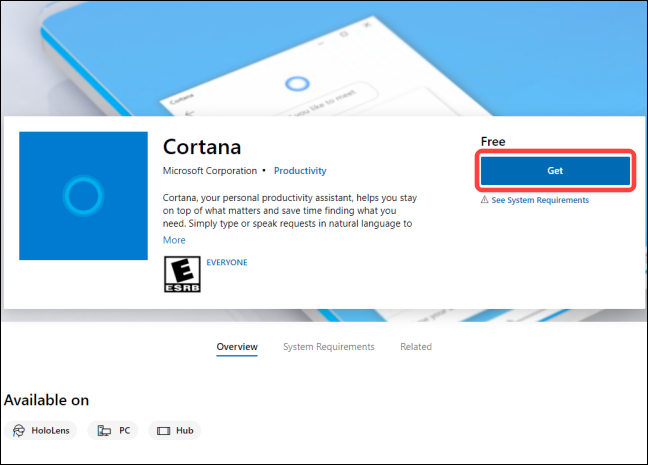Click the HoloLens device icon
Image resolution: width=648 pixels, height=465 pixels.
click(19, 431)
